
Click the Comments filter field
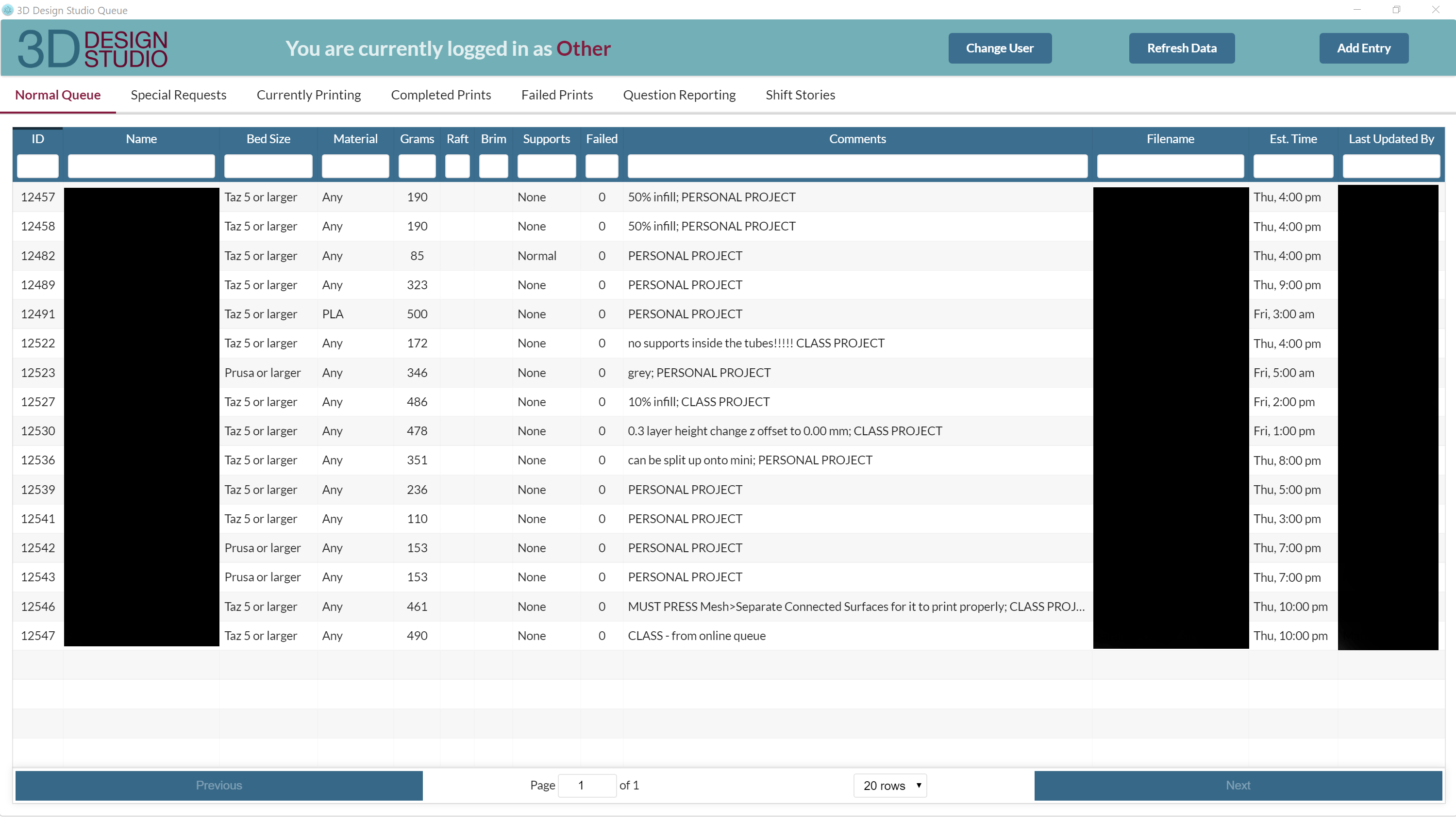coord(858,165)
